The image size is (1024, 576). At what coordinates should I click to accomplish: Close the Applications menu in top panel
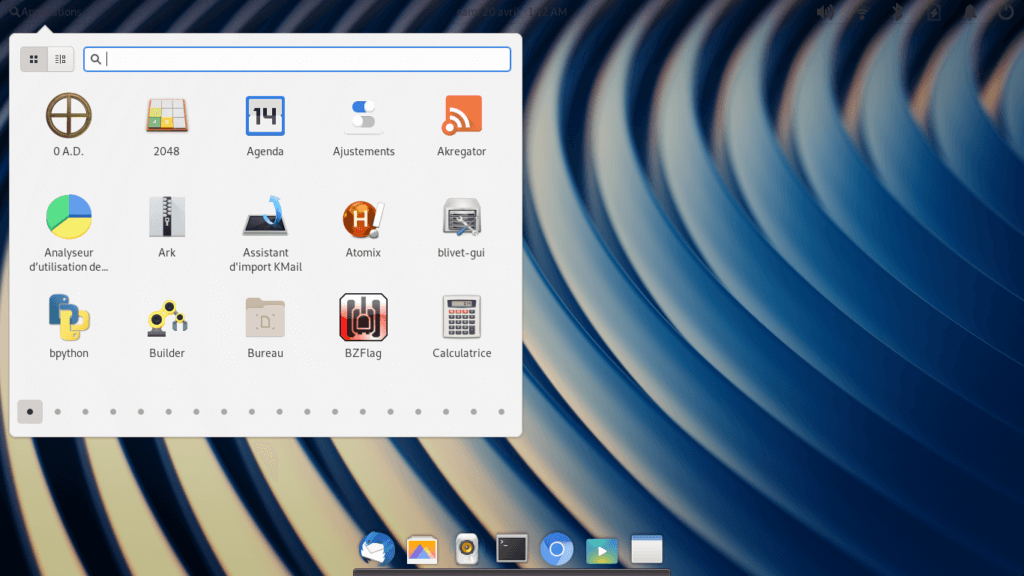tap(46, 12)
